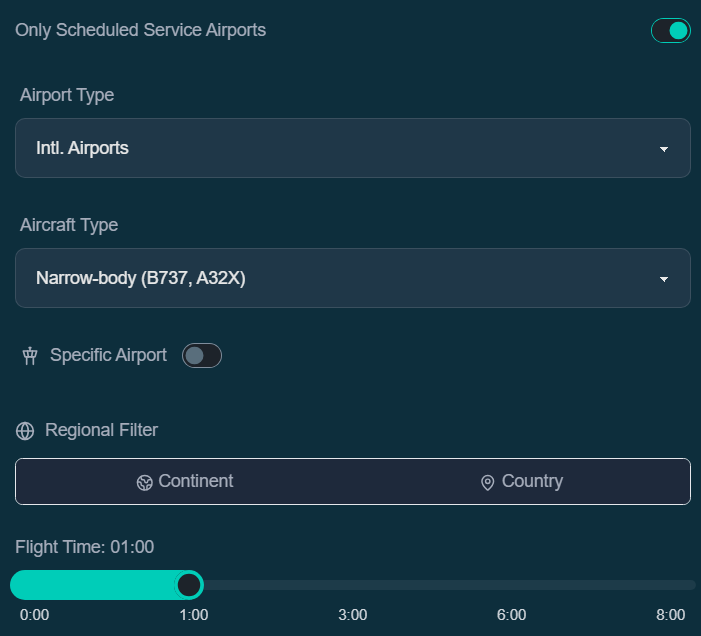Viewport: 701px width, 636px height.
Task: Switch to the Continent filter tab
Action: click(184, 481)
